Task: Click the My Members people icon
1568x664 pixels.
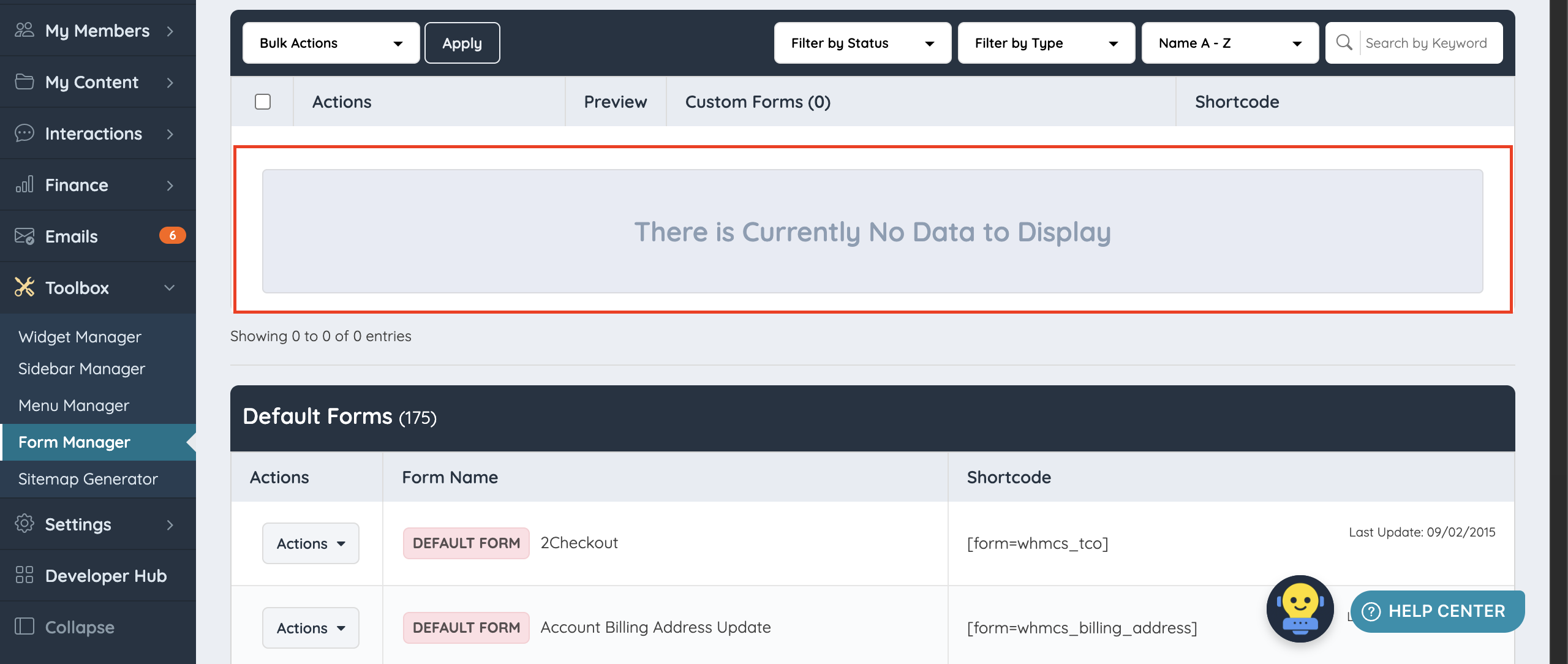Action: [x=24, y=30]
